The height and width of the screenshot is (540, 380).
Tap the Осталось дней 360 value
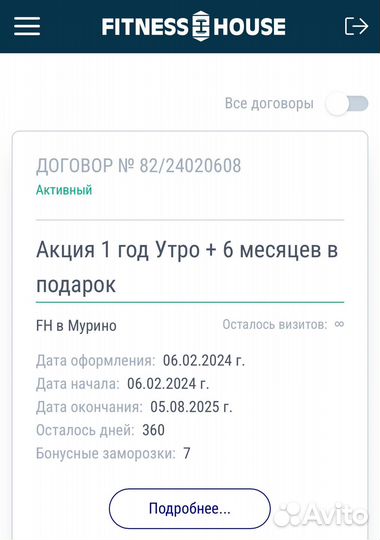point(153,430)
